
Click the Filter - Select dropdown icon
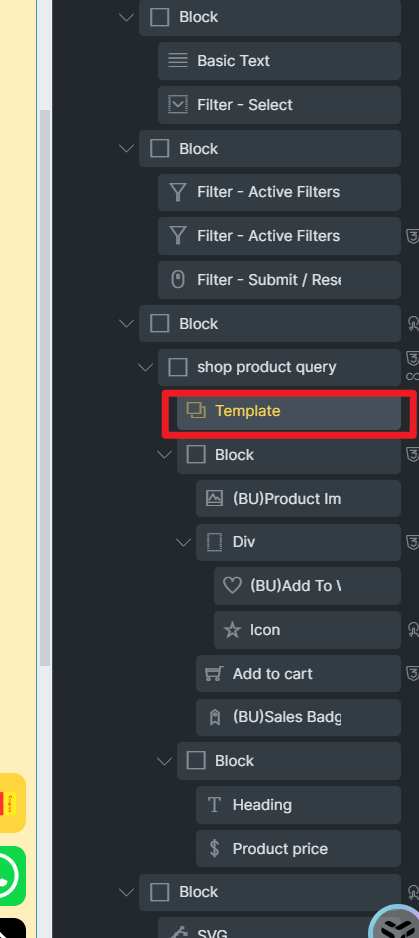(x=178, y=105)
